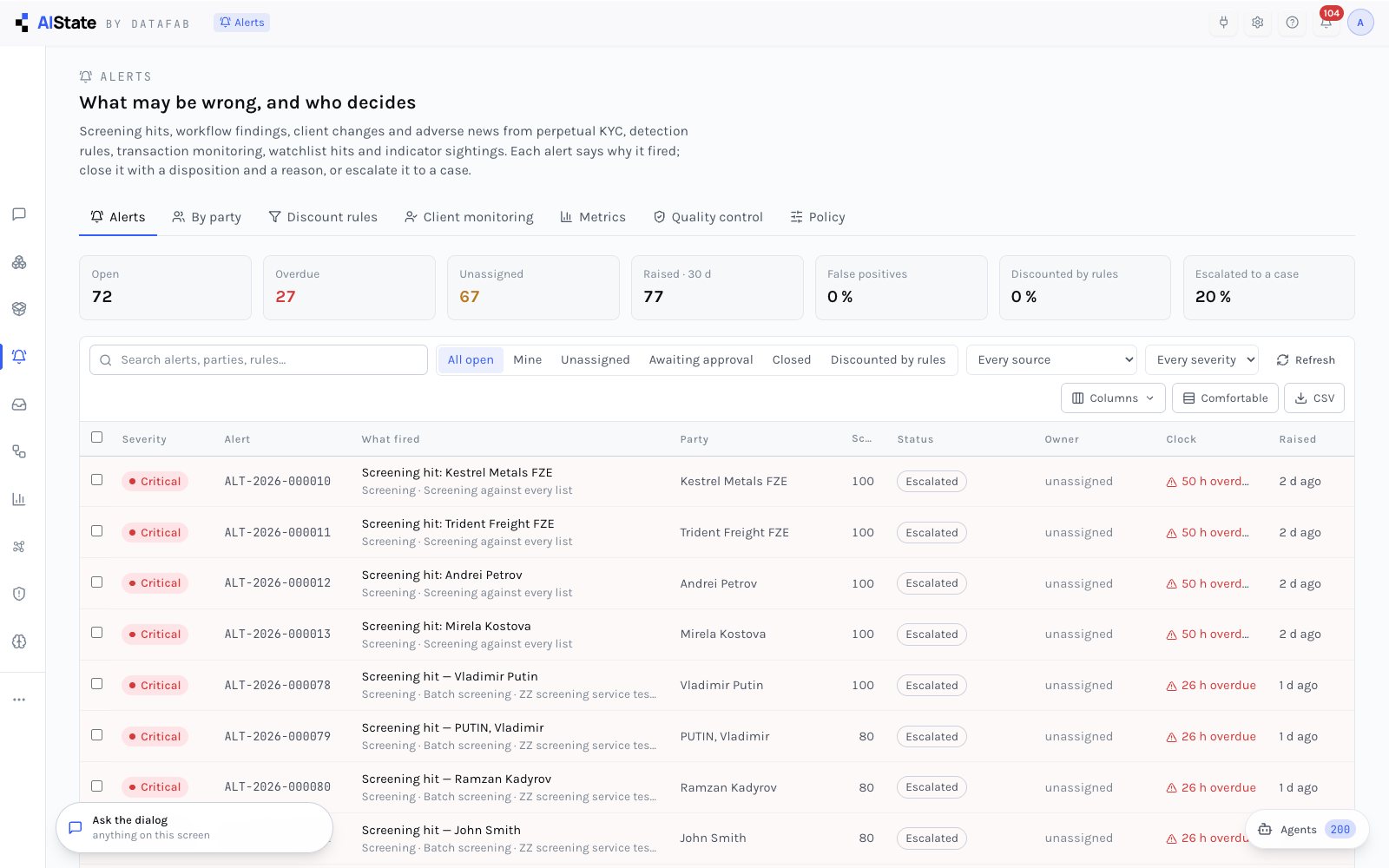Open the Every source dropdown

point(1051,359)
